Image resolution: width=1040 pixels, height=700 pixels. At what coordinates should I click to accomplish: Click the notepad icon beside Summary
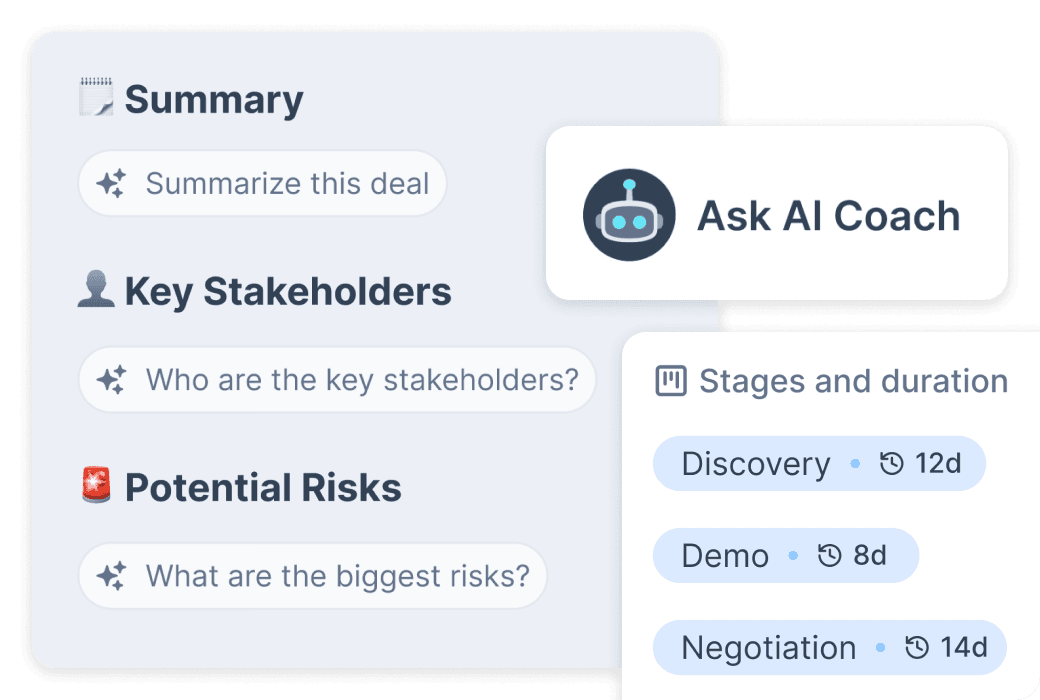tap(98, 97)
